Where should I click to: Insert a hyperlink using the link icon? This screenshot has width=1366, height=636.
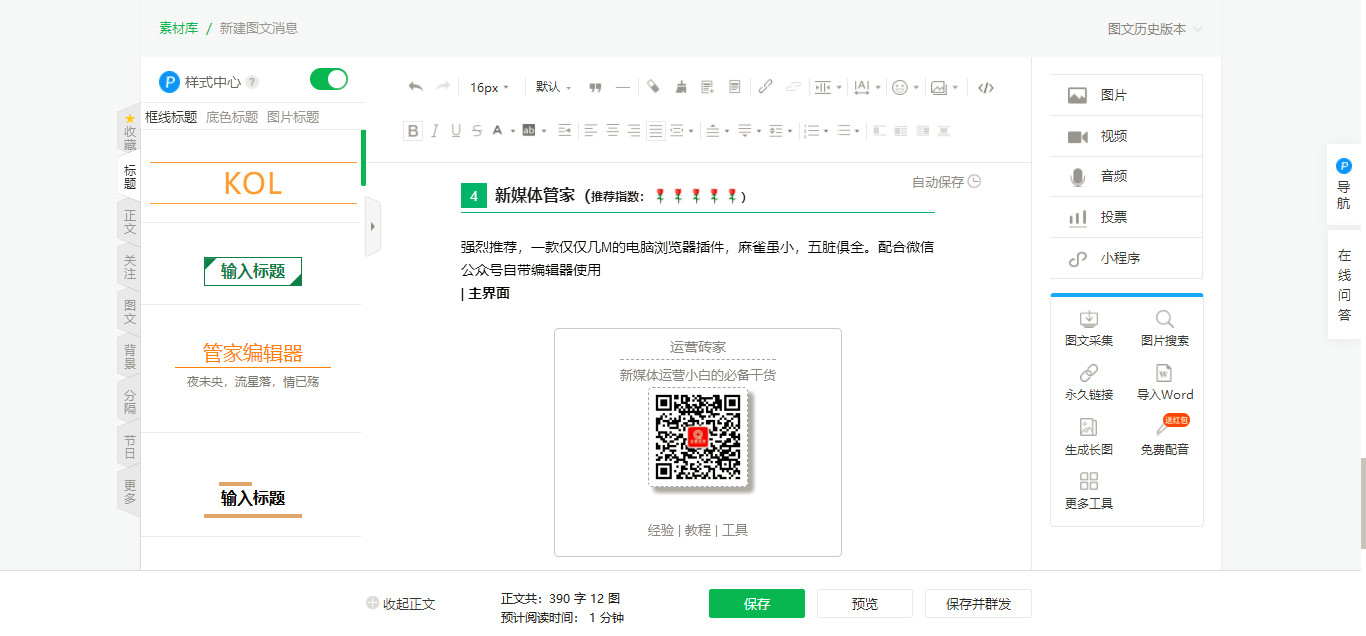click(765, 87)
